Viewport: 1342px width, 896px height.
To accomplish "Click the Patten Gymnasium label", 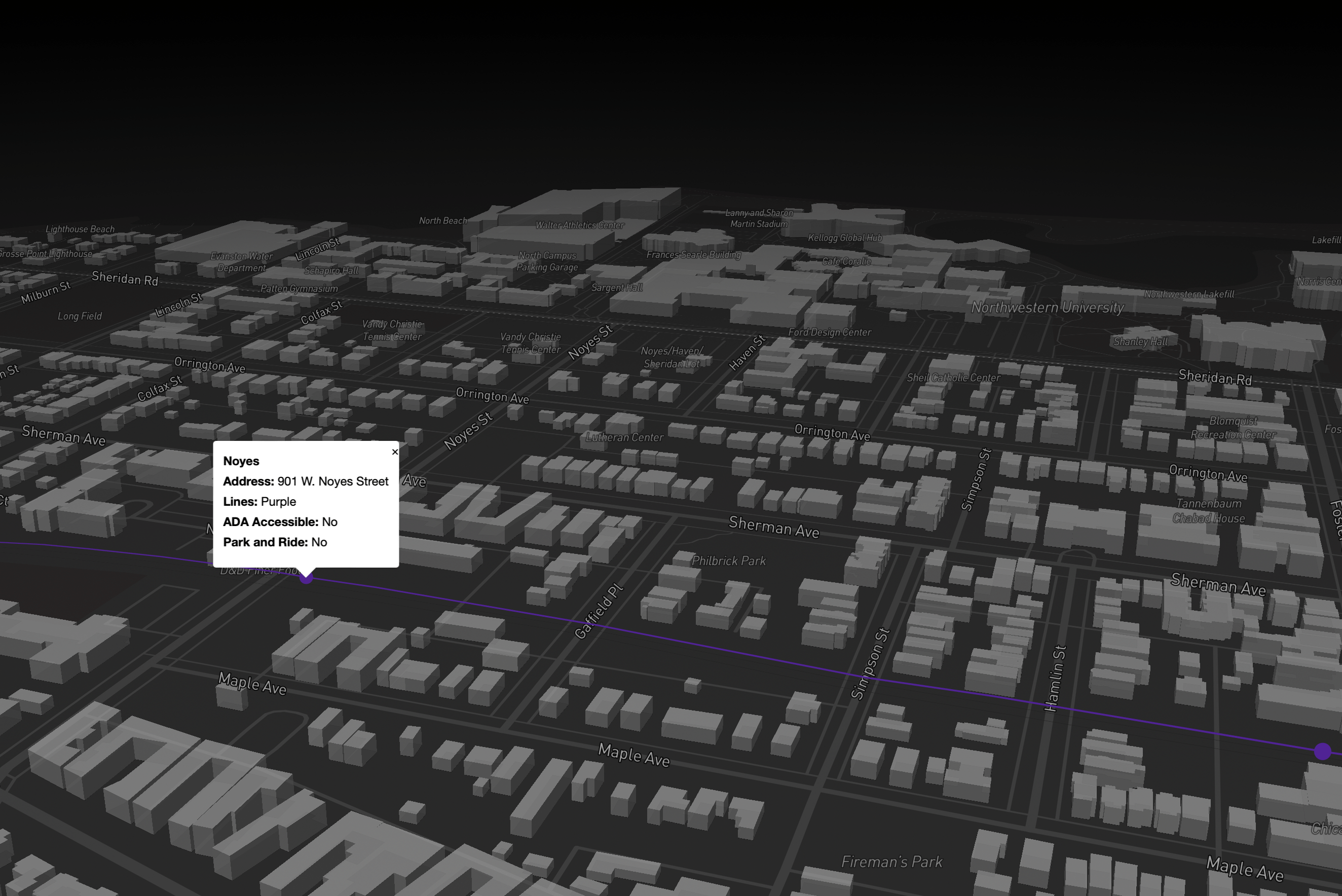I will 299,288.
